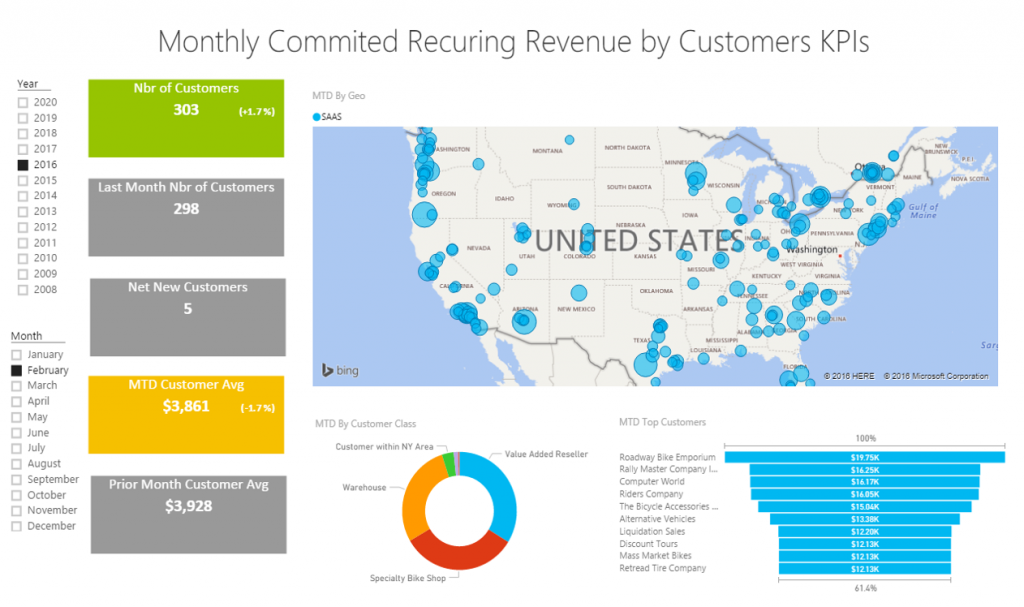Click the Roadway Bike Emporium funnel bar
This screenshot has width=1024, height=607.
click(863, 456)
